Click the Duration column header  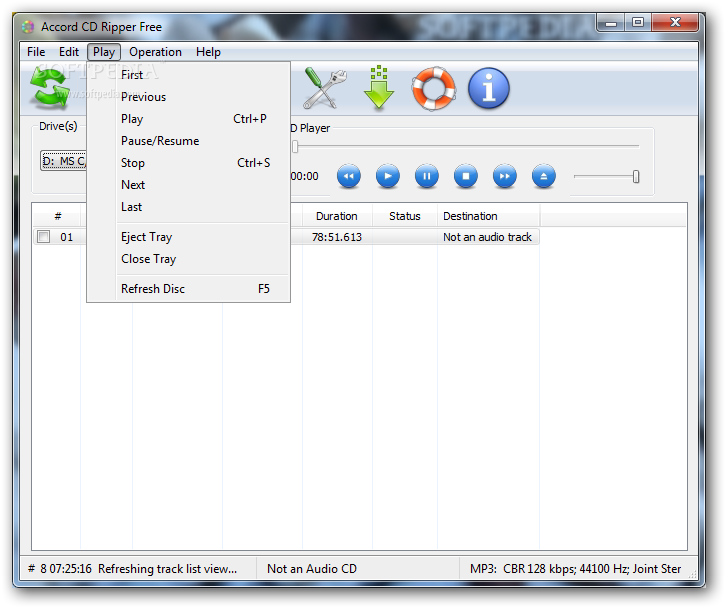(337, 216)
